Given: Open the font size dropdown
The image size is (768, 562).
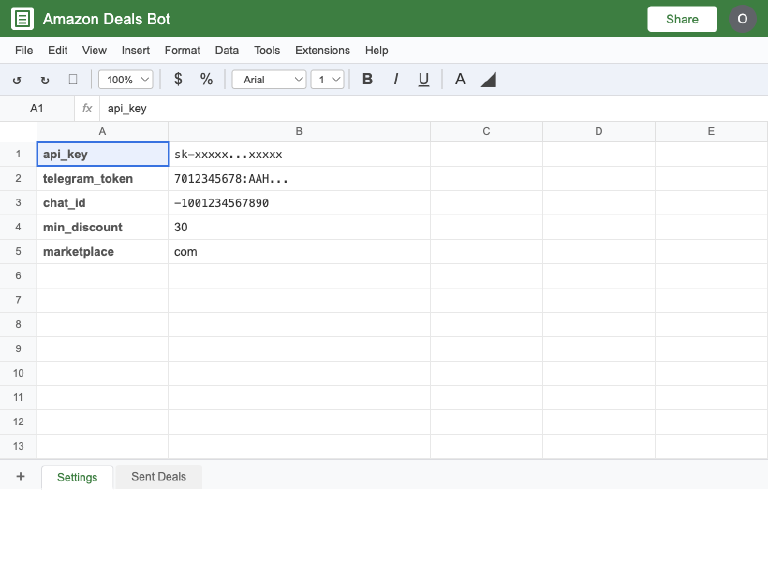Looking at the screenshot, I should [328, 79].
